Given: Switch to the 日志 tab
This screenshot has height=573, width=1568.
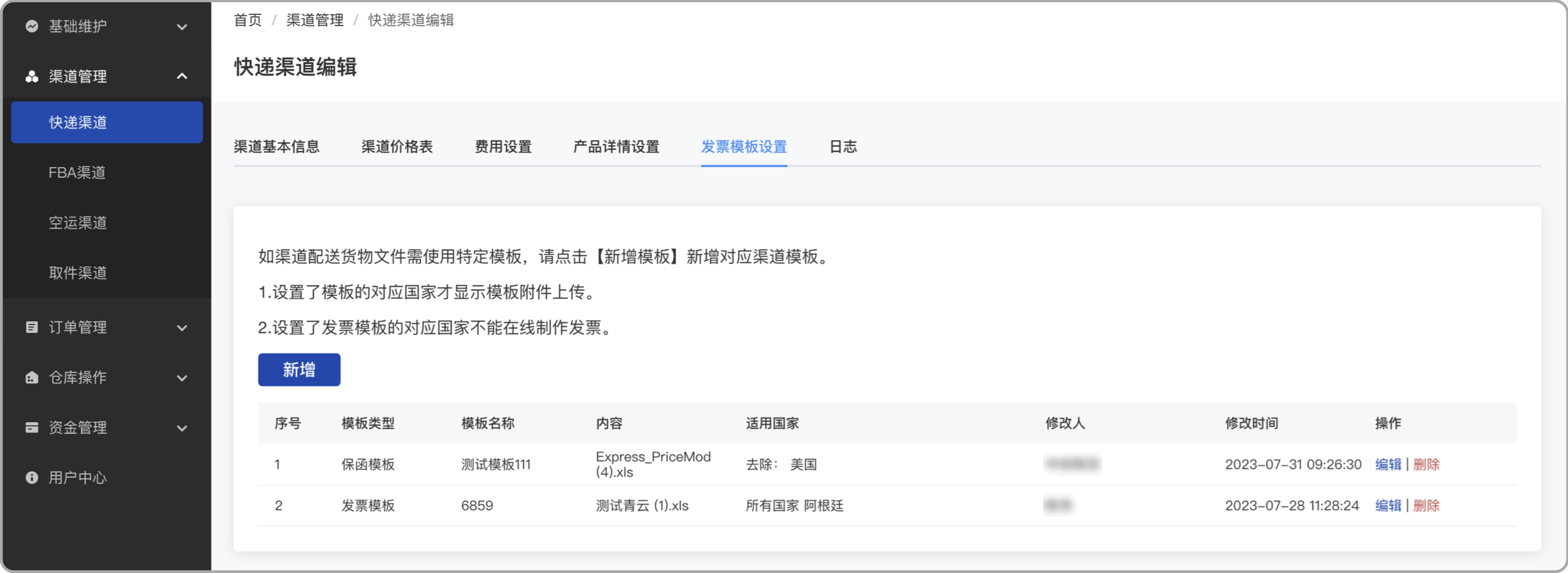Looking at the screenshot, I should point(843,147).
